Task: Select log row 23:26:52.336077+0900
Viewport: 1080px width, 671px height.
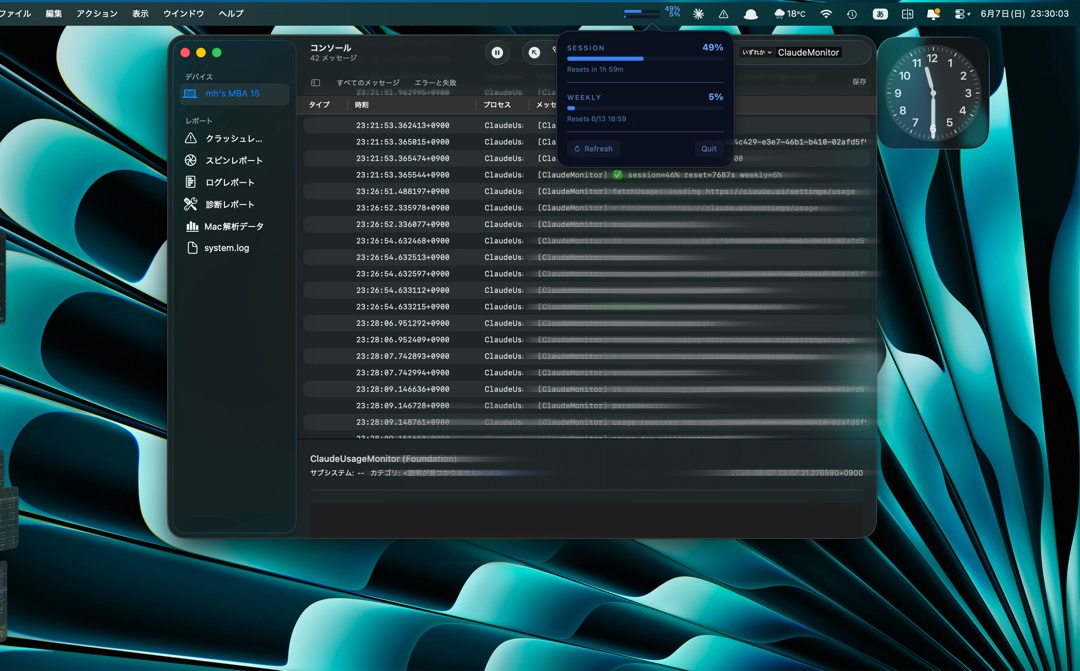Action: click(x=586, y=225)
